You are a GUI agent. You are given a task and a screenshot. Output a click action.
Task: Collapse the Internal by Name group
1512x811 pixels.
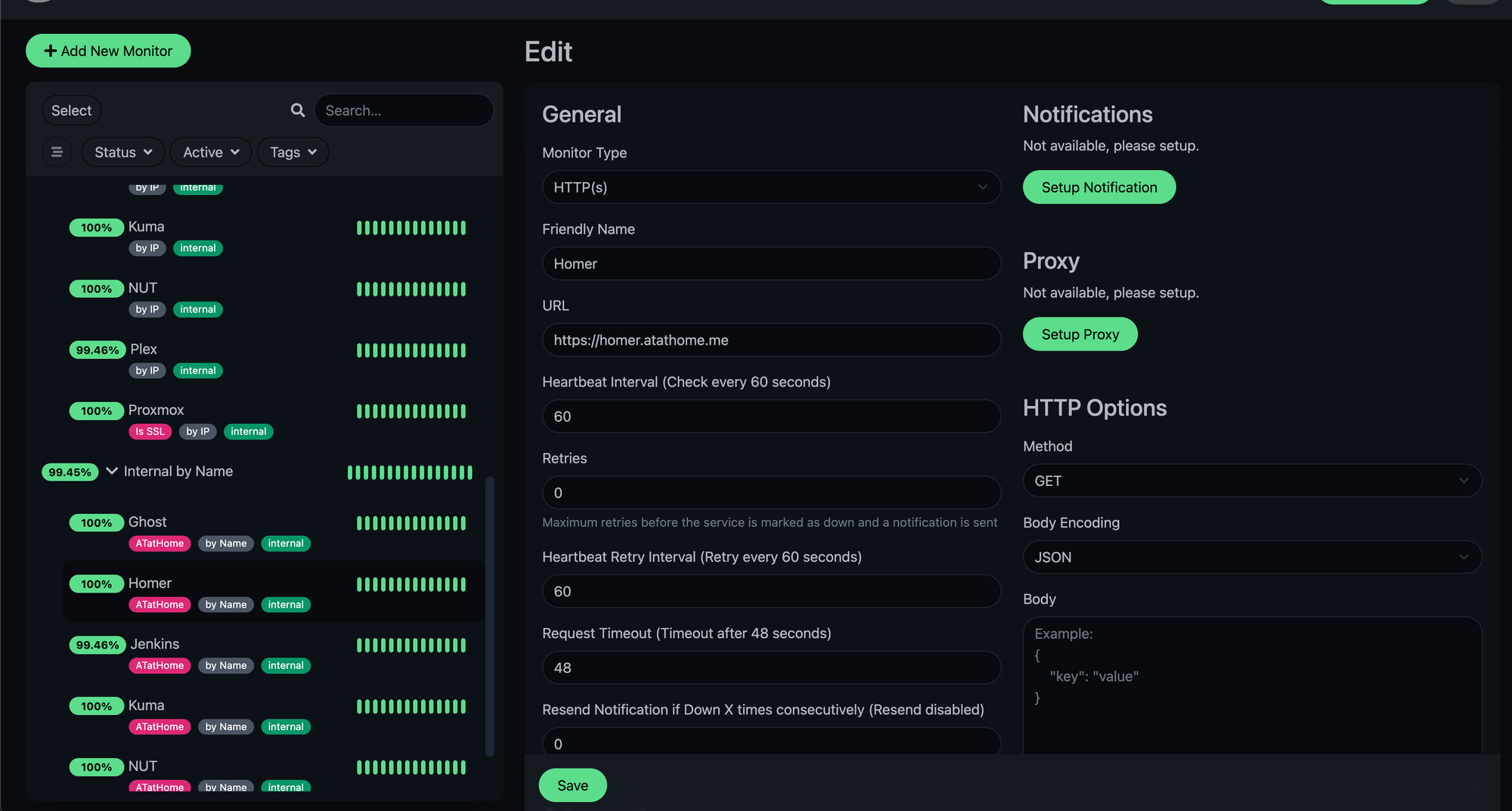(112, 471)
